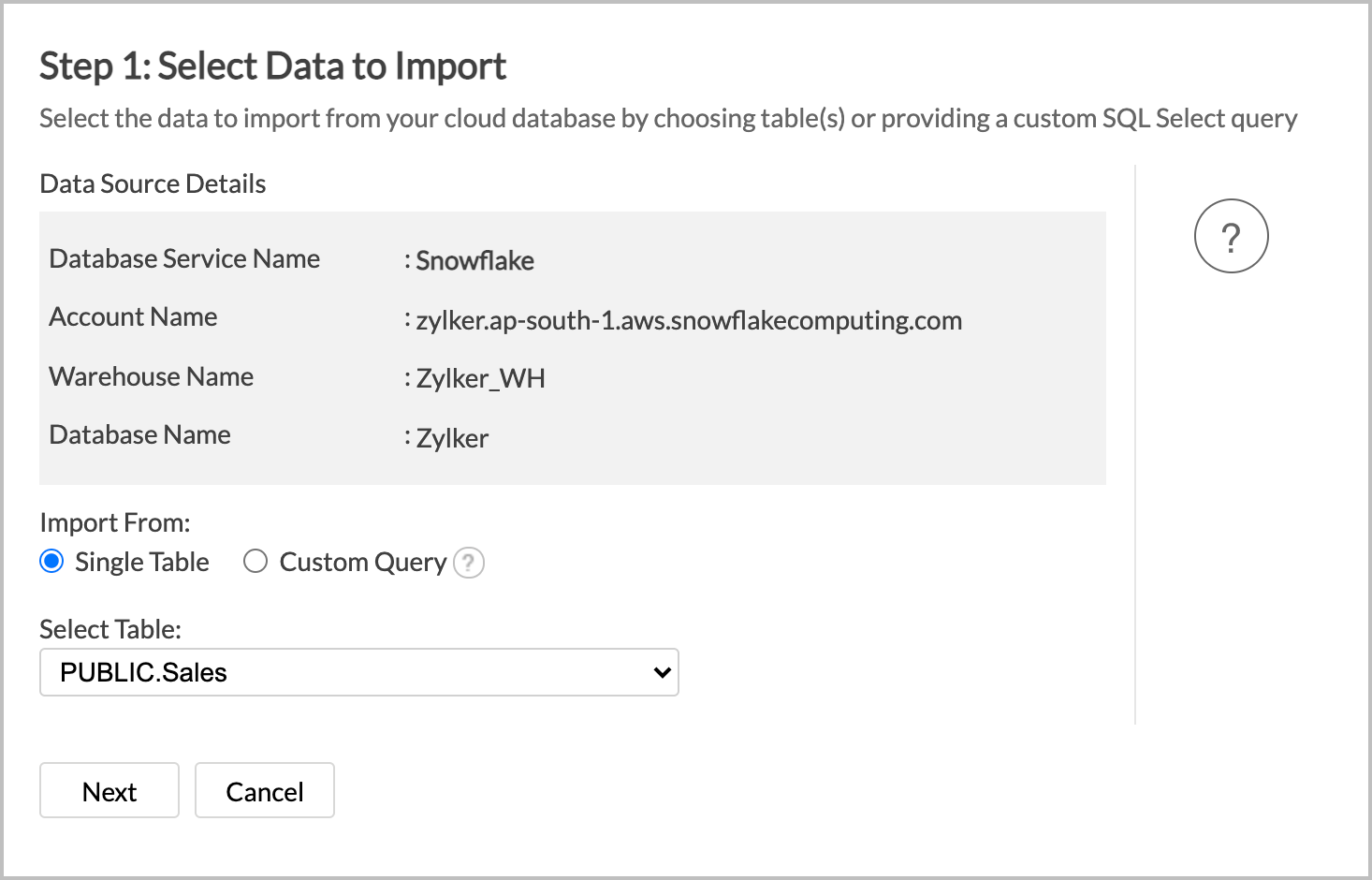Click the Data Source Details heading
The height and width of the screenshot is (880, 1372).
[x=153, y=183]
